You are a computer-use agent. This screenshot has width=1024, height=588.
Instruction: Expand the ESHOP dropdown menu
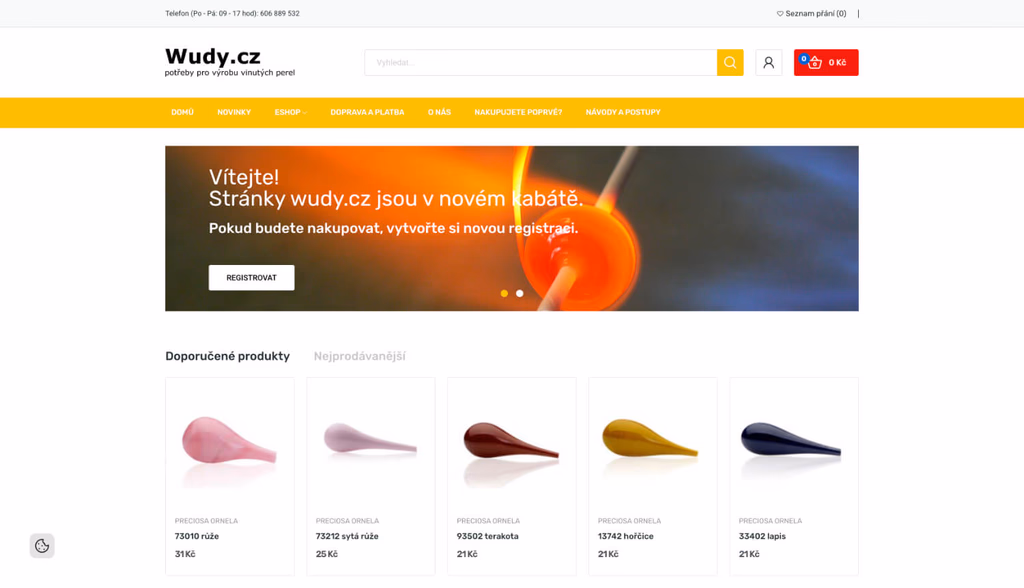pyautogui.click(x=291, y=112)
